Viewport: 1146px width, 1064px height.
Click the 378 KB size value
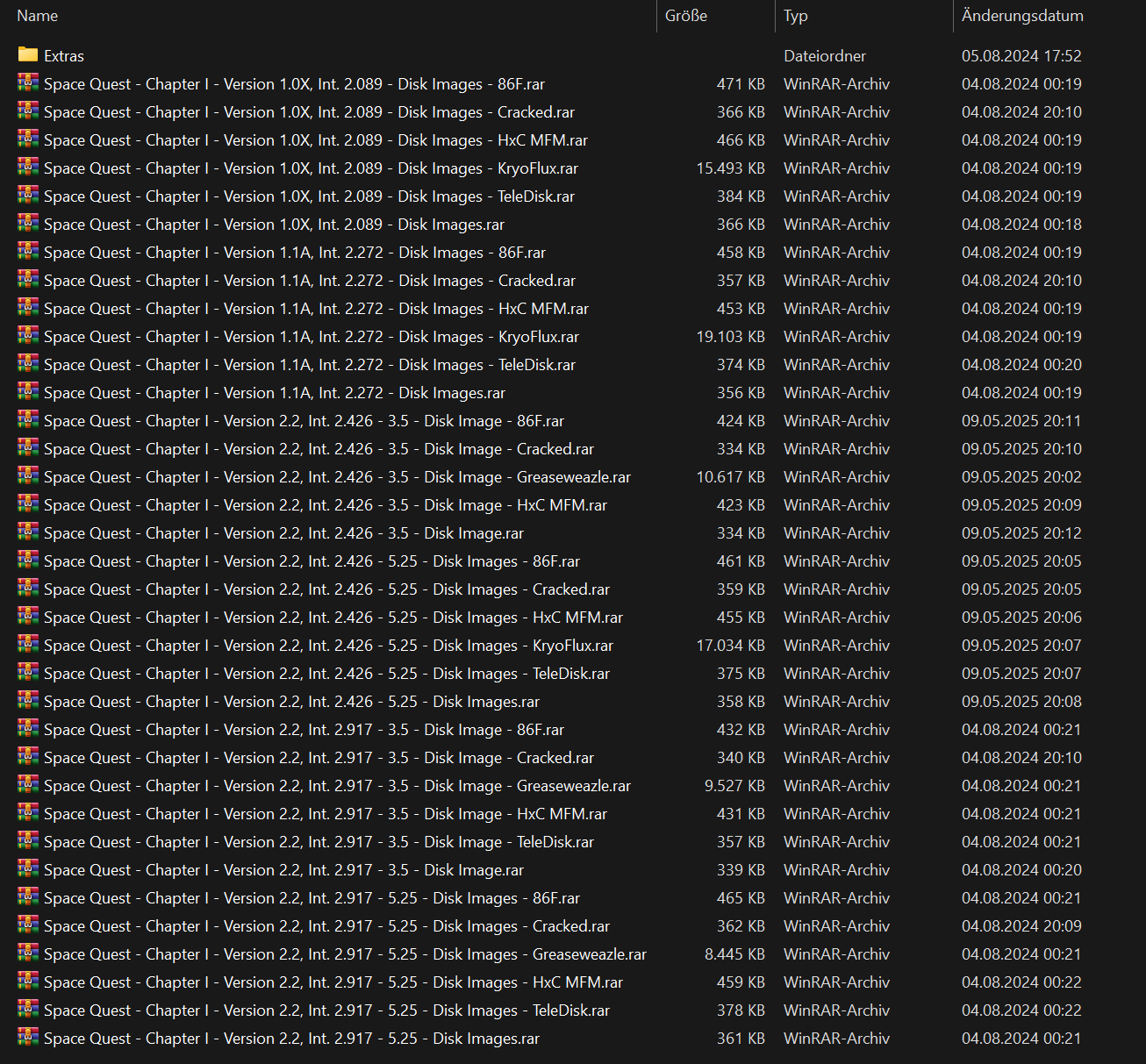coord(741,1010)
